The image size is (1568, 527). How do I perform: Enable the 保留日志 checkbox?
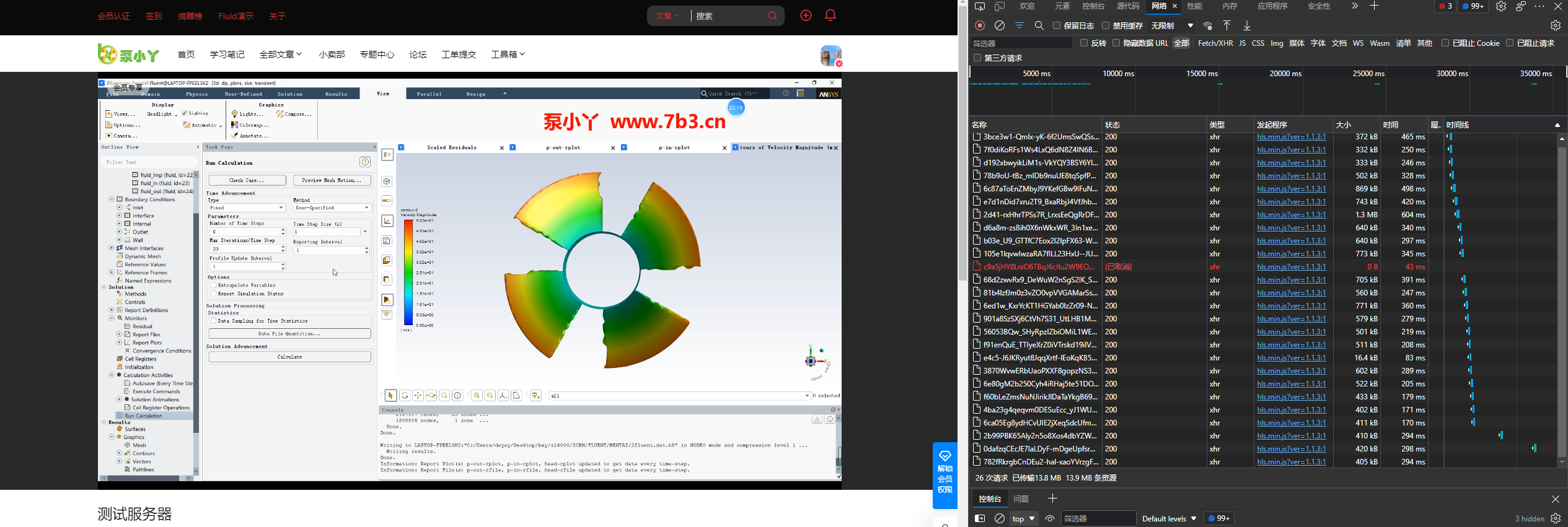pyautogui.click(x=1057, y=25)
